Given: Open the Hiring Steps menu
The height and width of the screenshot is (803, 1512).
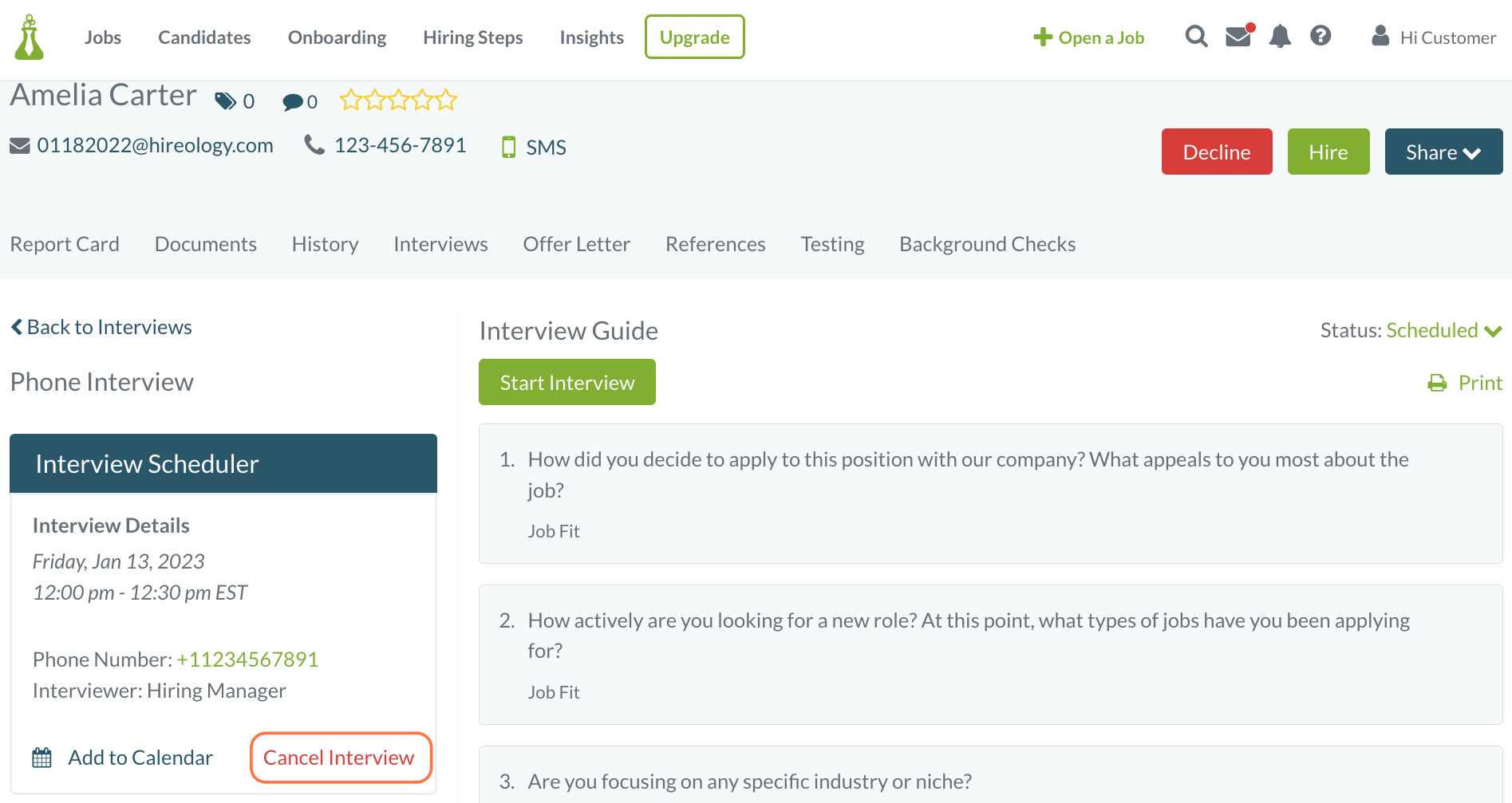Looking at the screenshot, I should pos(473,37).
